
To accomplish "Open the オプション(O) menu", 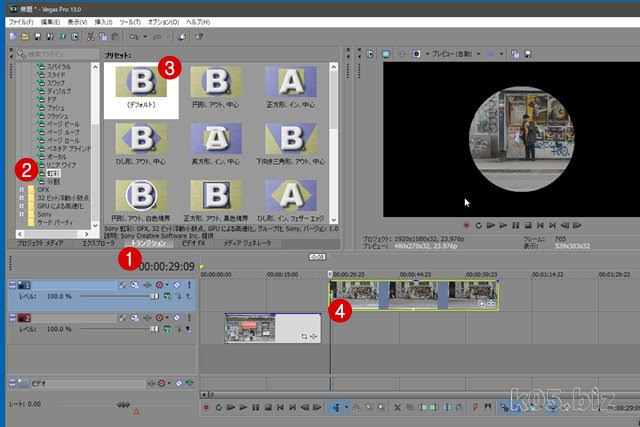I will point(163,22).
